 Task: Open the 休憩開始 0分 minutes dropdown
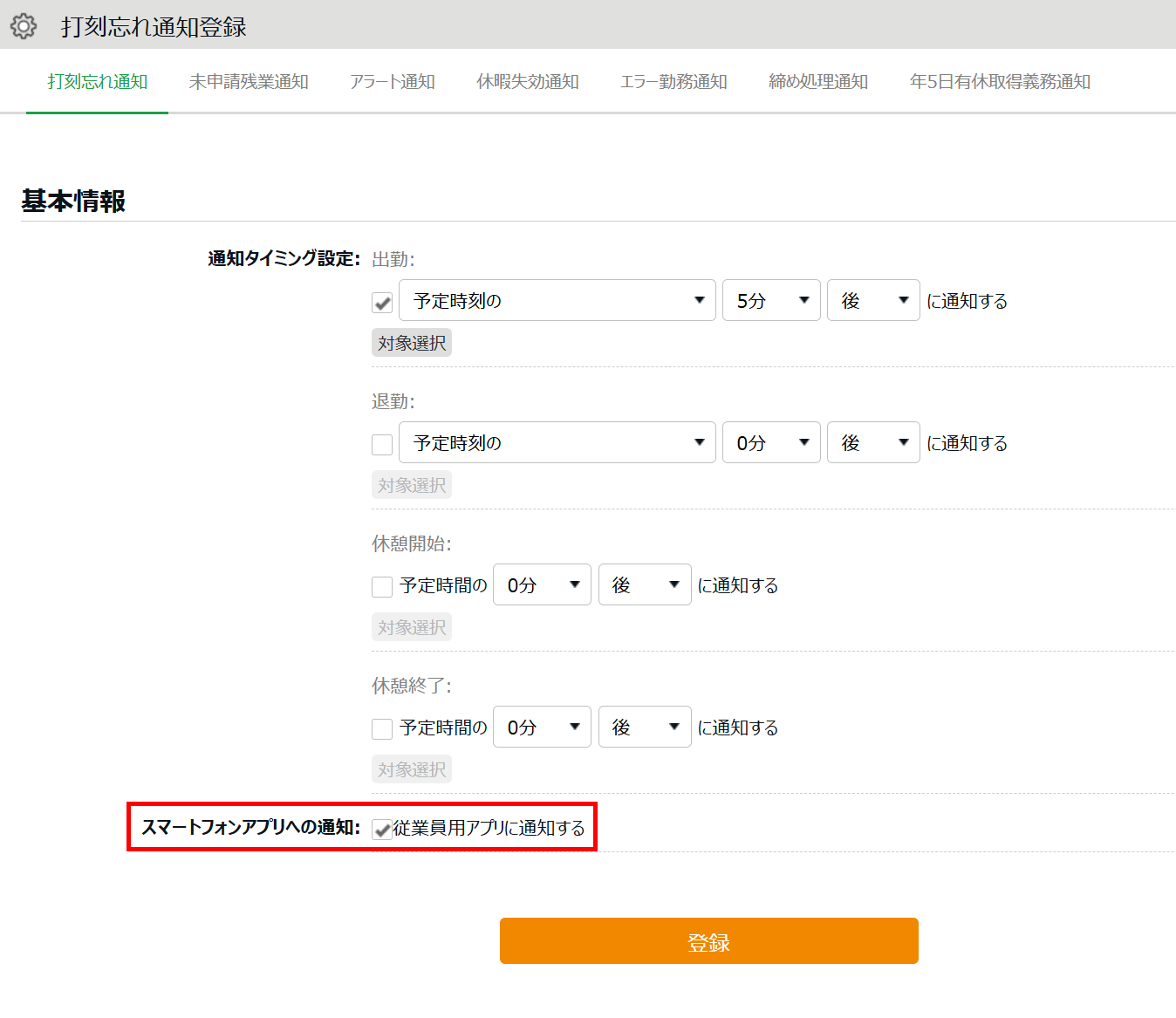click(x=543, y=584)
